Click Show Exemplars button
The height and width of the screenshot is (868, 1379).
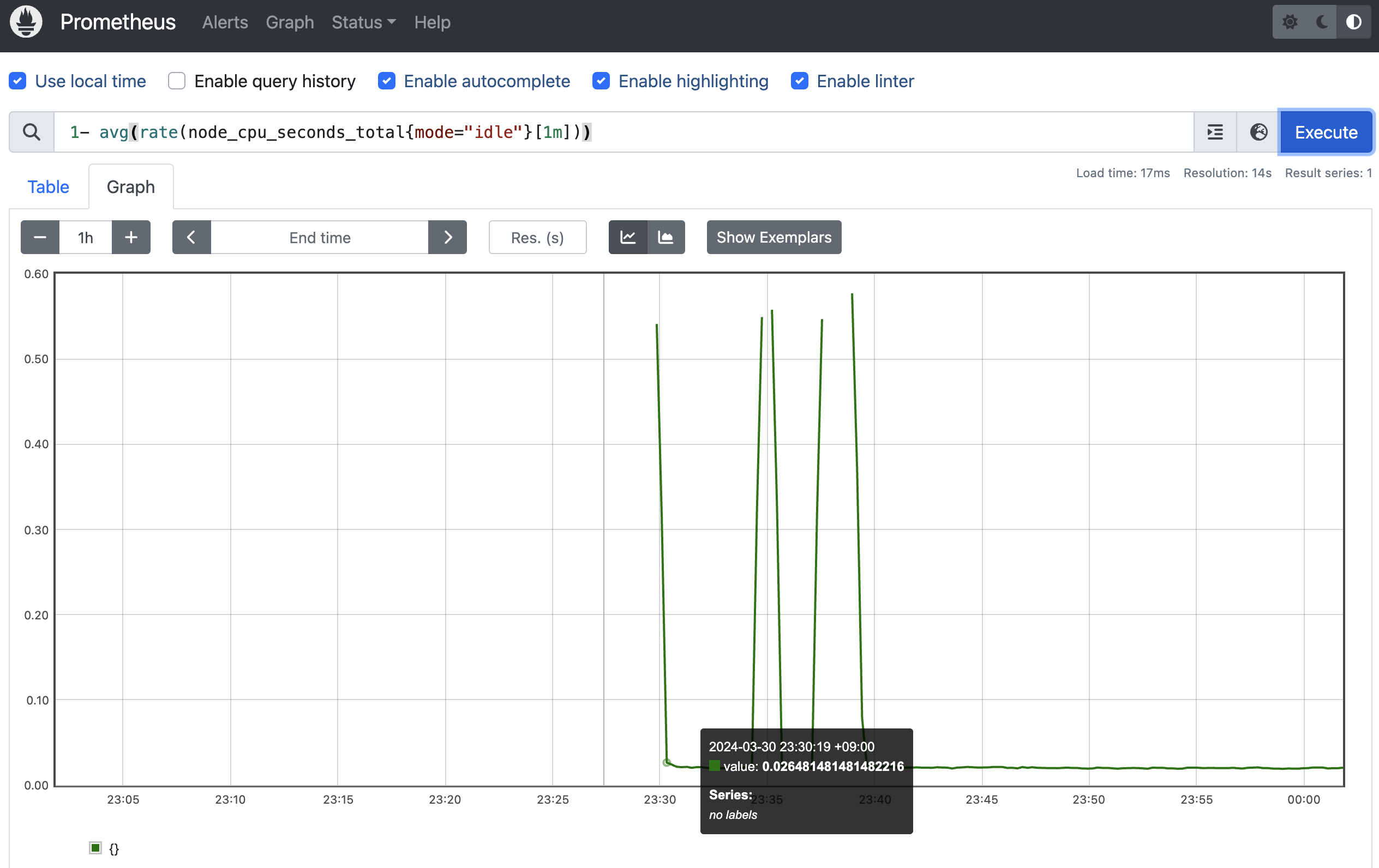774,237
